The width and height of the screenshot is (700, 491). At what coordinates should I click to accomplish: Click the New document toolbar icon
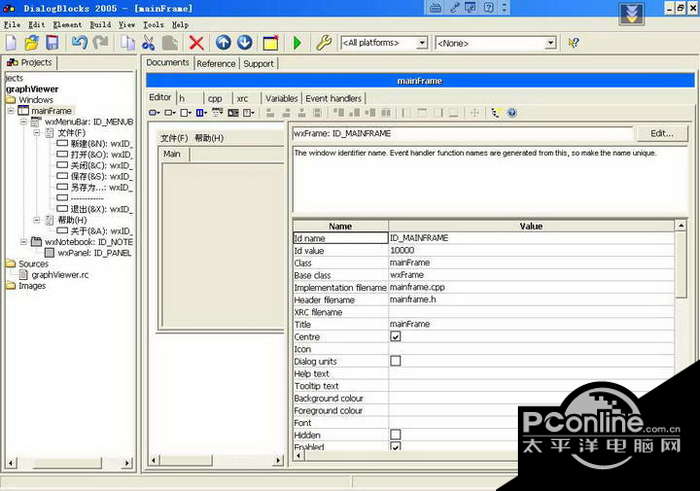(11, 43)
